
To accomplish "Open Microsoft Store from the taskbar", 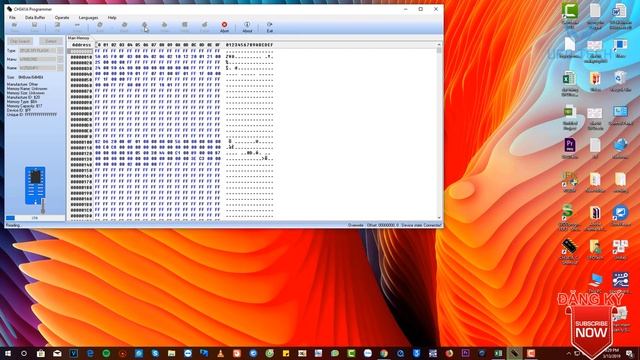I will coord(41,353).
